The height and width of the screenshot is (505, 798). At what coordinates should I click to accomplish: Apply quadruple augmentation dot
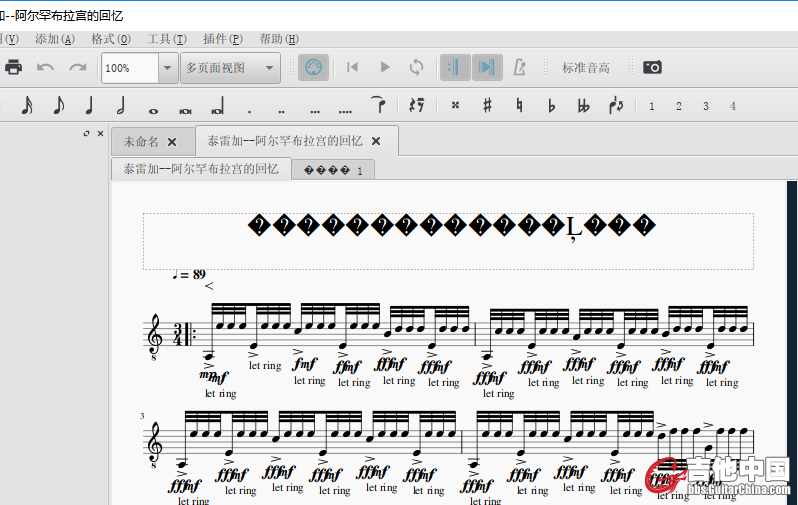[345, 111]
